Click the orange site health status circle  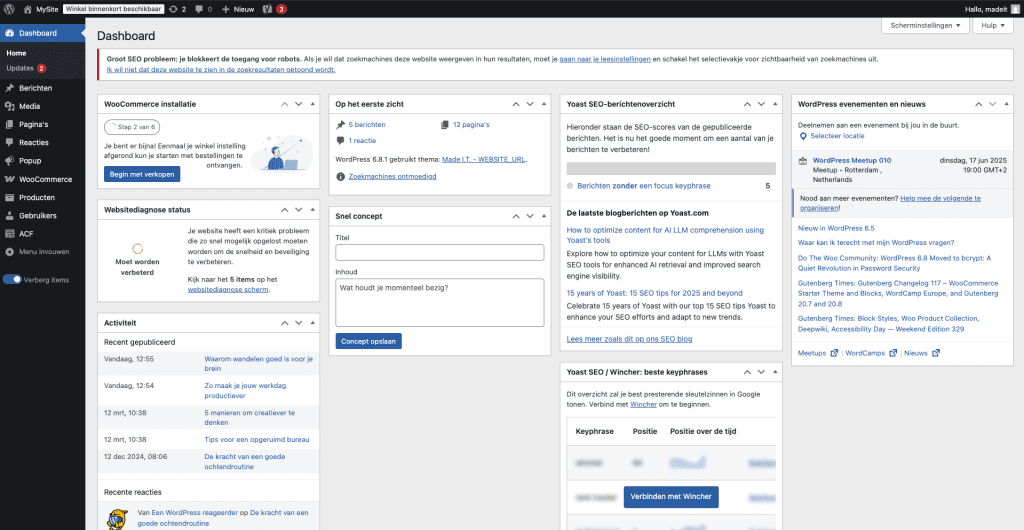click(x=137, y=248)
